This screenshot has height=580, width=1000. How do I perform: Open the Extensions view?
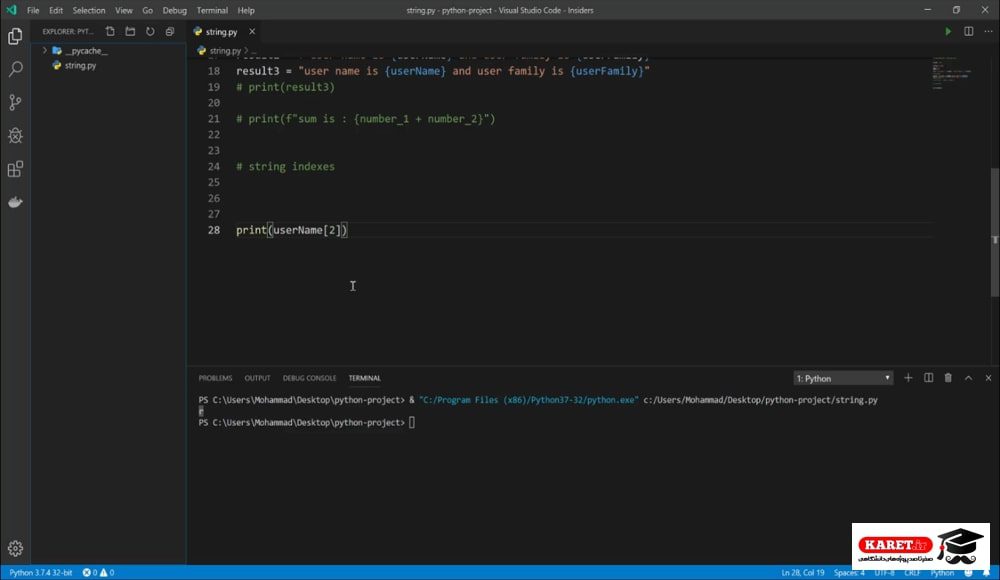pos(15,169)
